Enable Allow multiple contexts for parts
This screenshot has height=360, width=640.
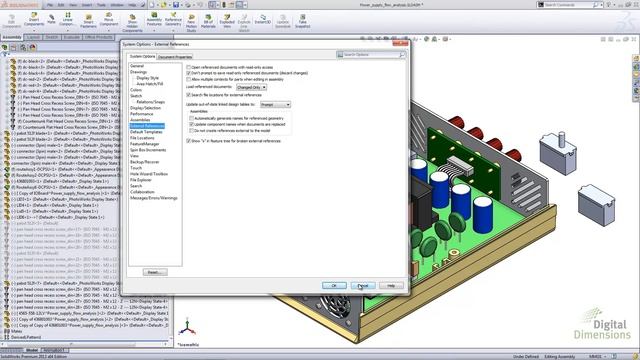(189, 79)
